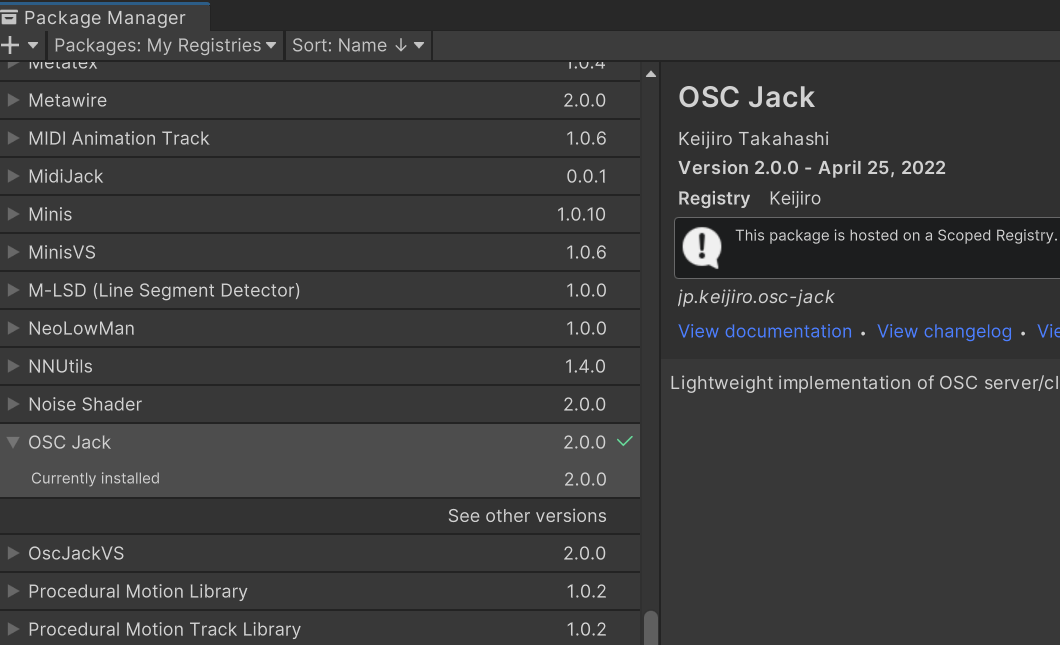Switch to the Package Manager tab

pyautogui.click(x=105, y=18)
